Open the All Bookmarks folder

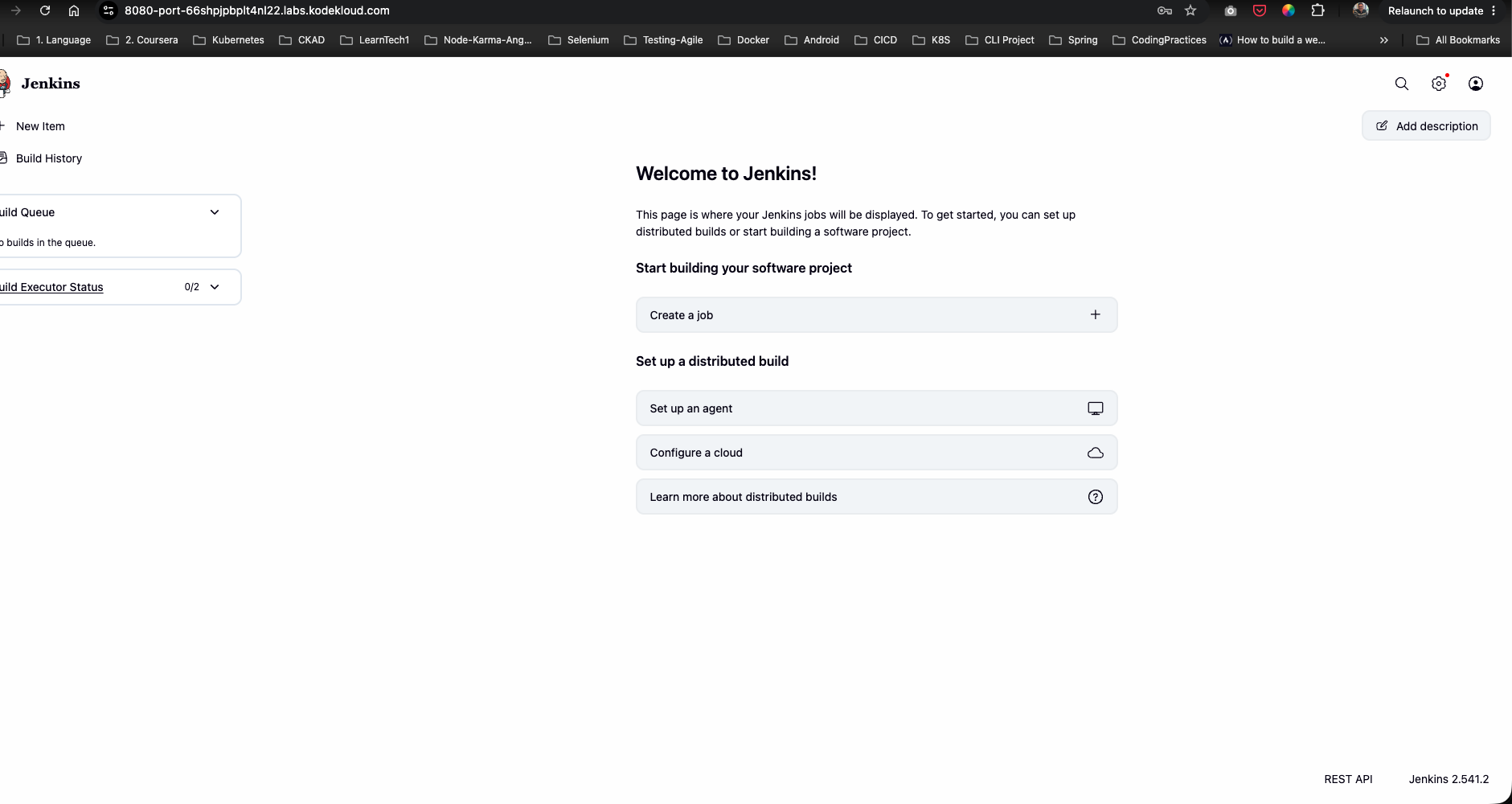[x=1458, y=39]
